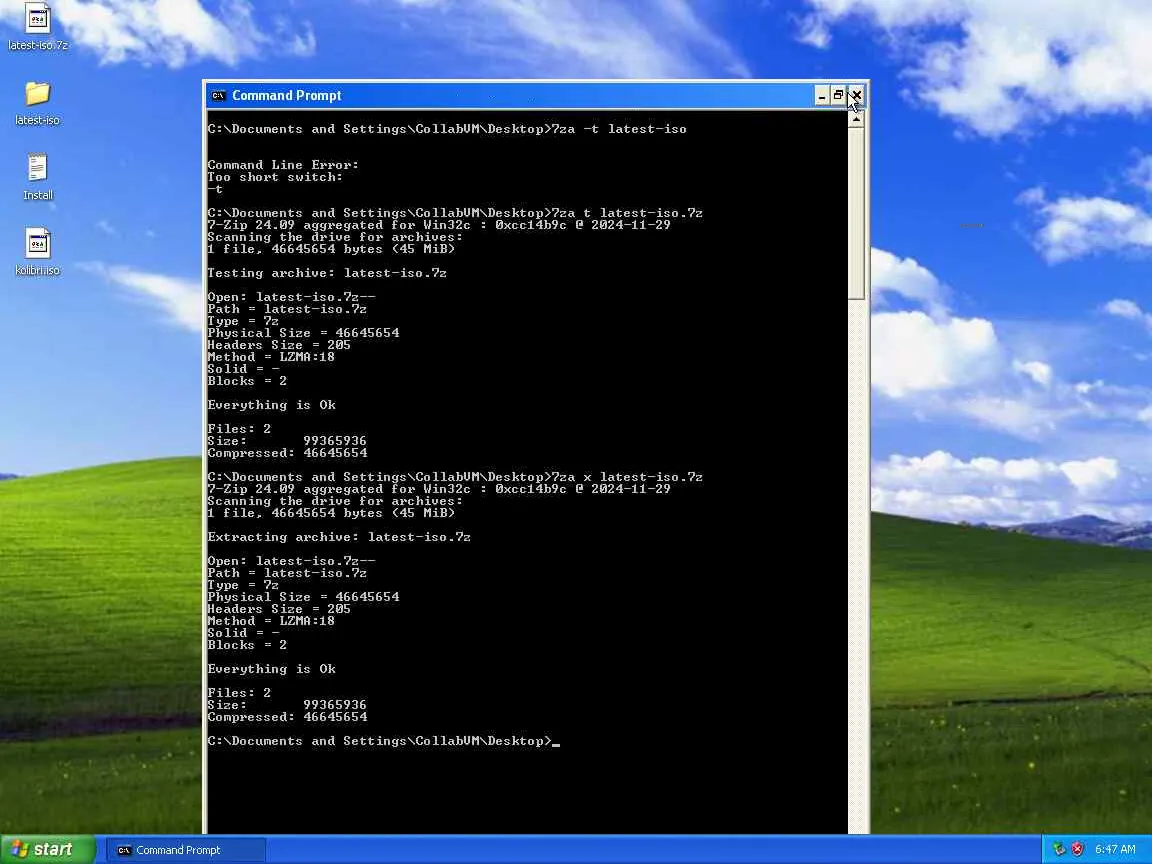Click the console scrollbar up arrow
Viewport: 1152px width, 864px height.
[x=856, y=119]
